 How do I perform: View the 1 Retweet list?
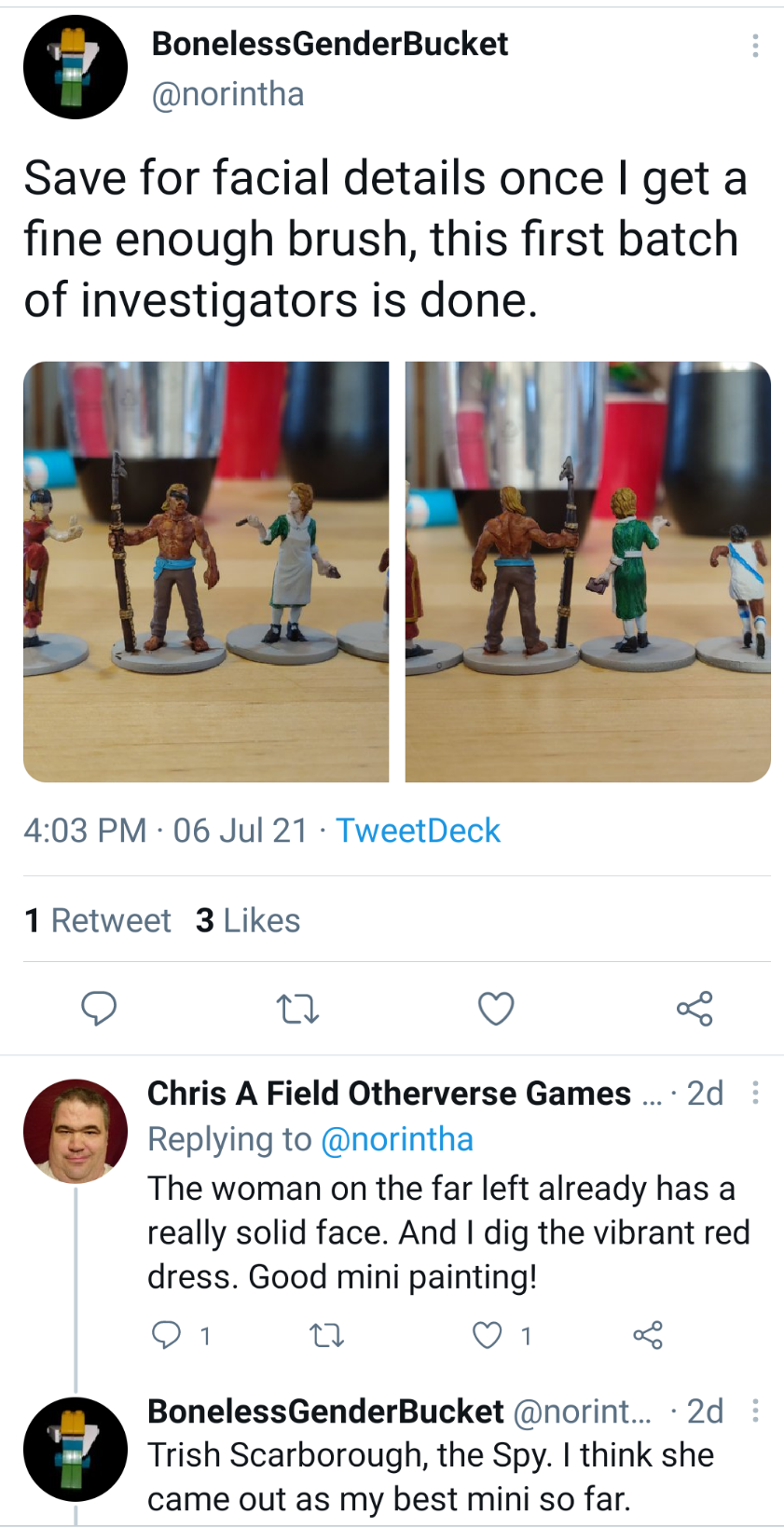point(98,920)
